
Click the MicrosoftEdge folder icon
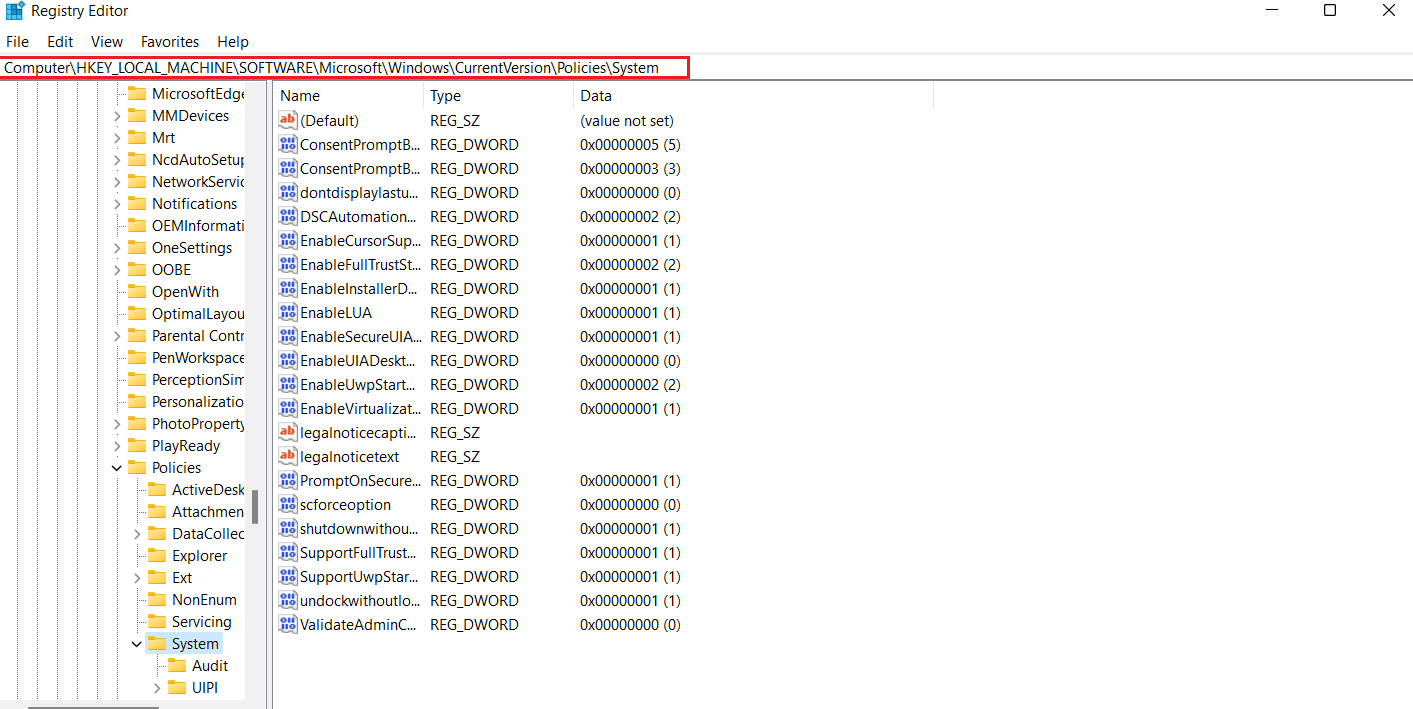[137, 94]
